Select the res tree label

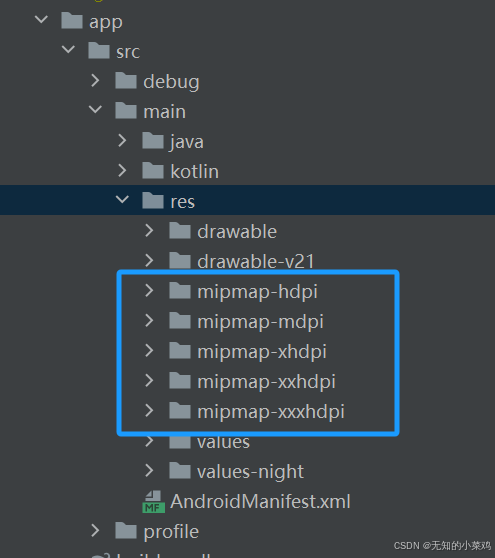(183, 202)
